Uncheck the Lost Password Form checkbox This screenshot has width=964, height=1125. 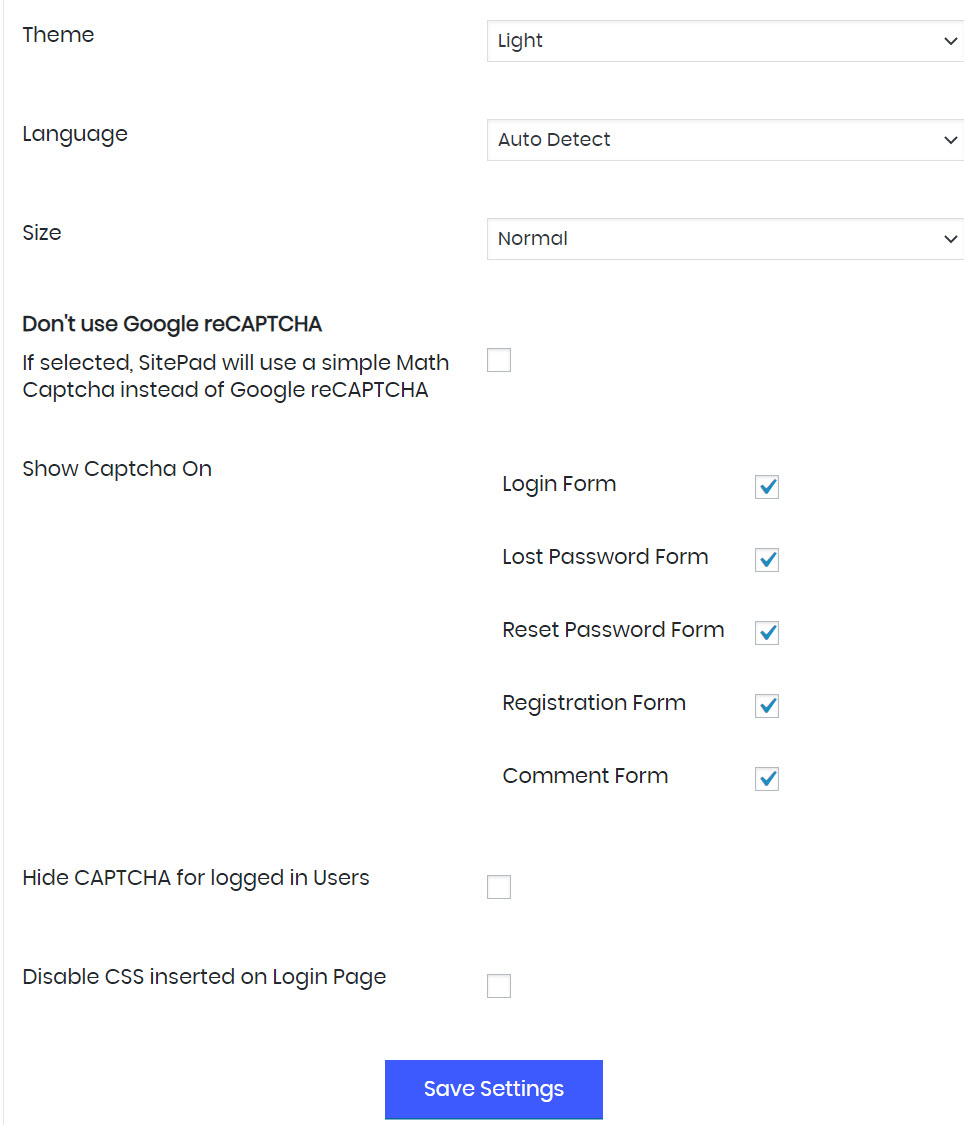tap(767, 560)
